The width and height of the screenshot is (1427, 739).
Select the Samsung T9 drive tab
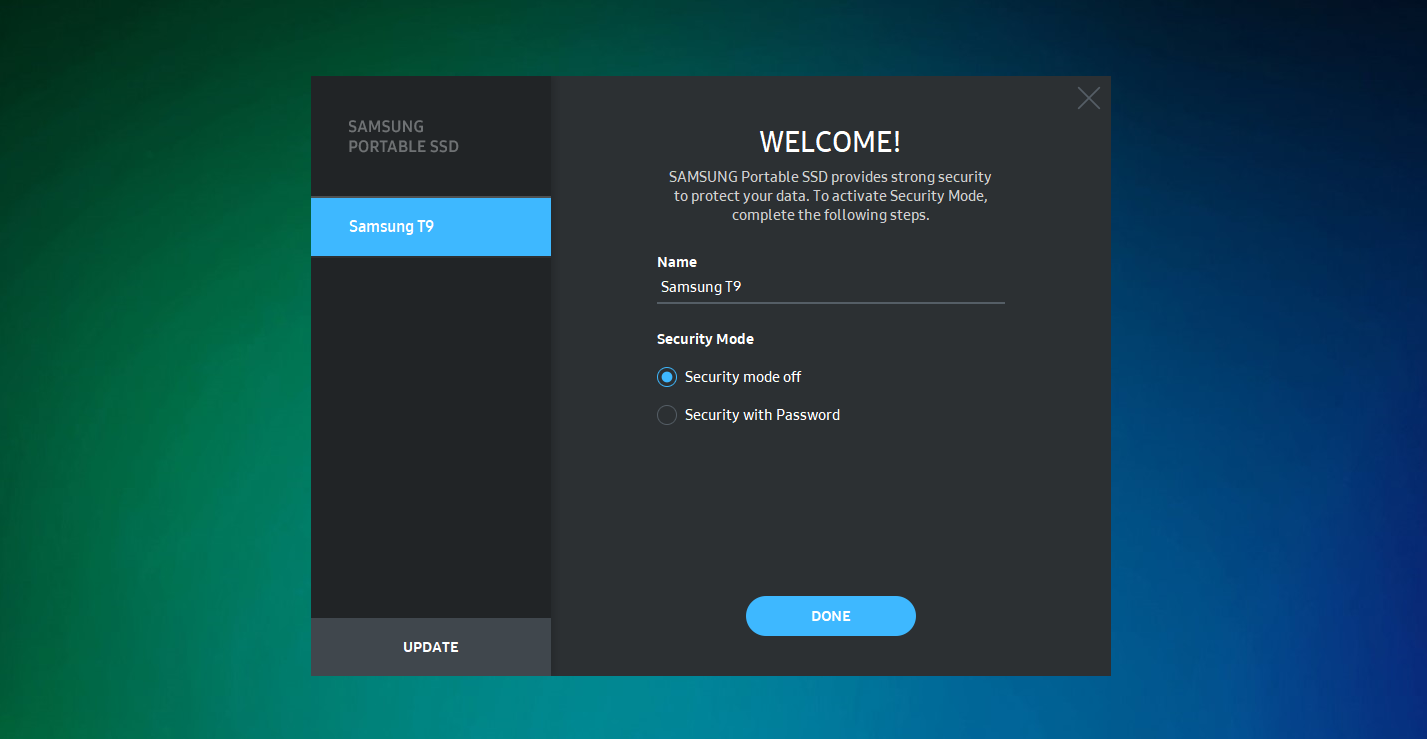[431, 226]
